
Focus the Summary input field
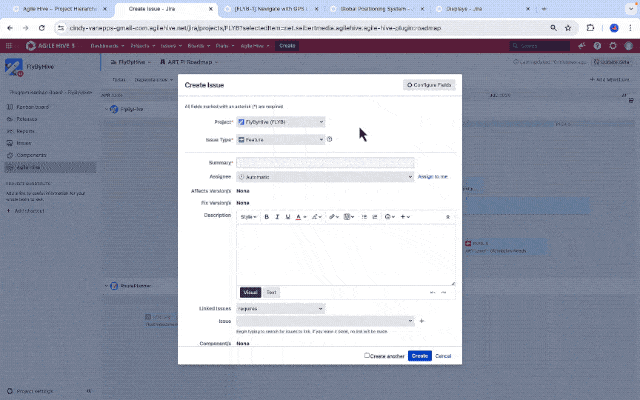click(325, 162)
